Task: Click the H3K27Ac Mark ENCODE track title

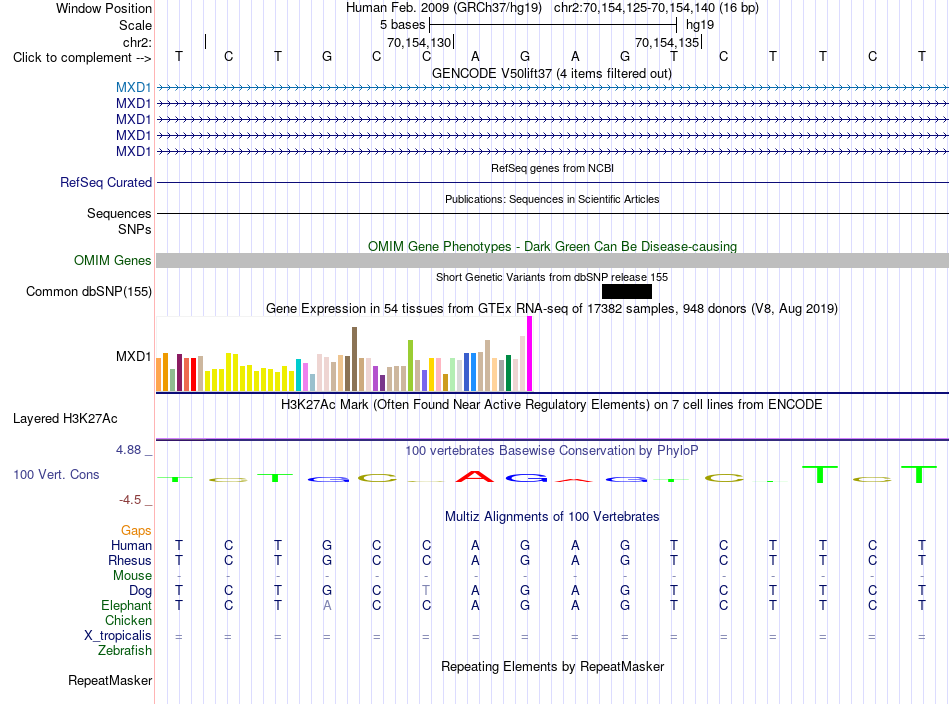Action: coord(552,404)
